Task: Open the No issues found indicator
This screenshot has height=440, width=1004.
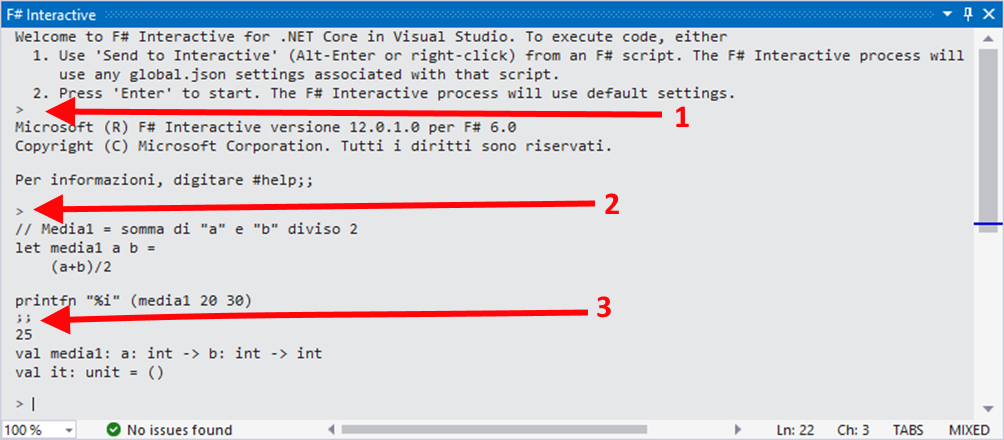Action: (x=169, y=429)
